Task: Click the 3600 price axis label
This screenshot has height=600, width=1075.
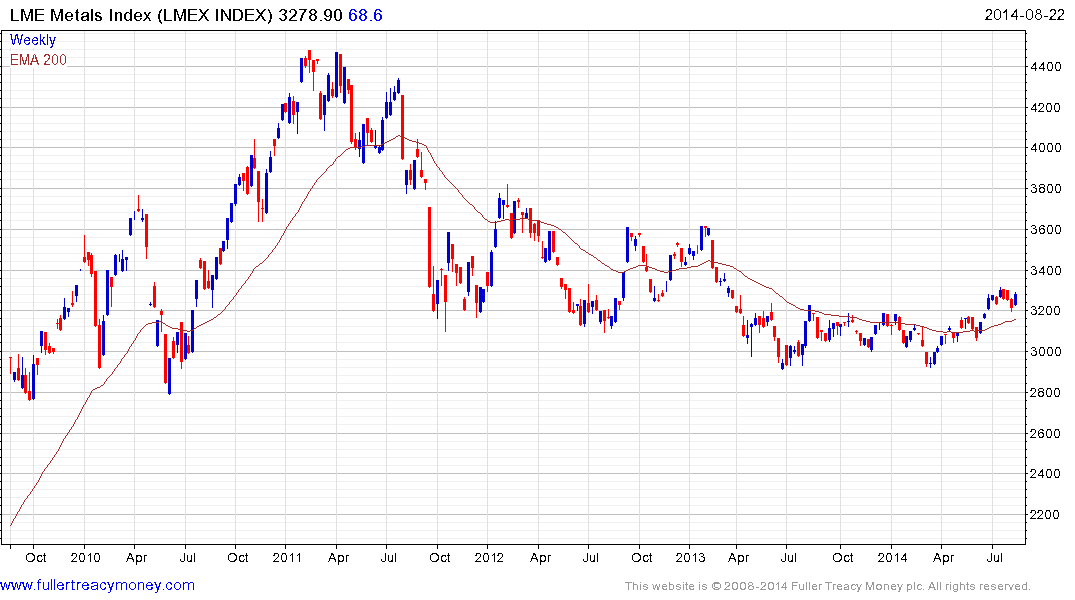Action: pos(1046,230)
